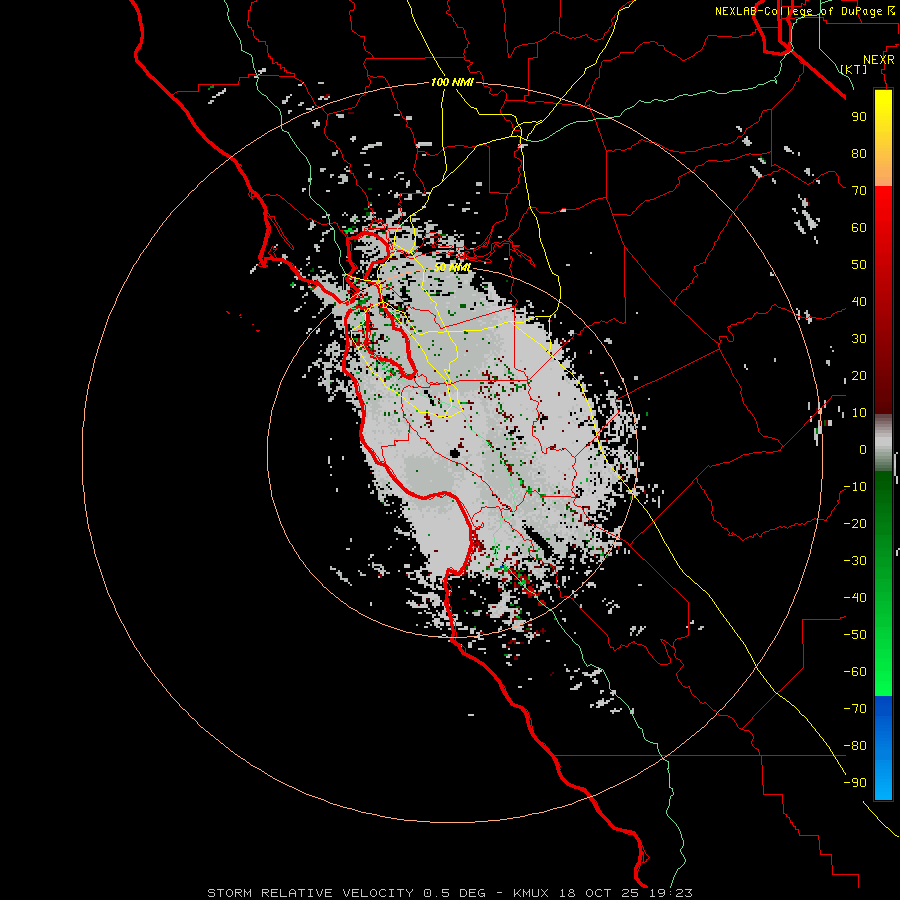This screenshot has width=900, height=900.
Task: Click the -50 scale label
Action: pyautogui.click(x=855, y=635)
